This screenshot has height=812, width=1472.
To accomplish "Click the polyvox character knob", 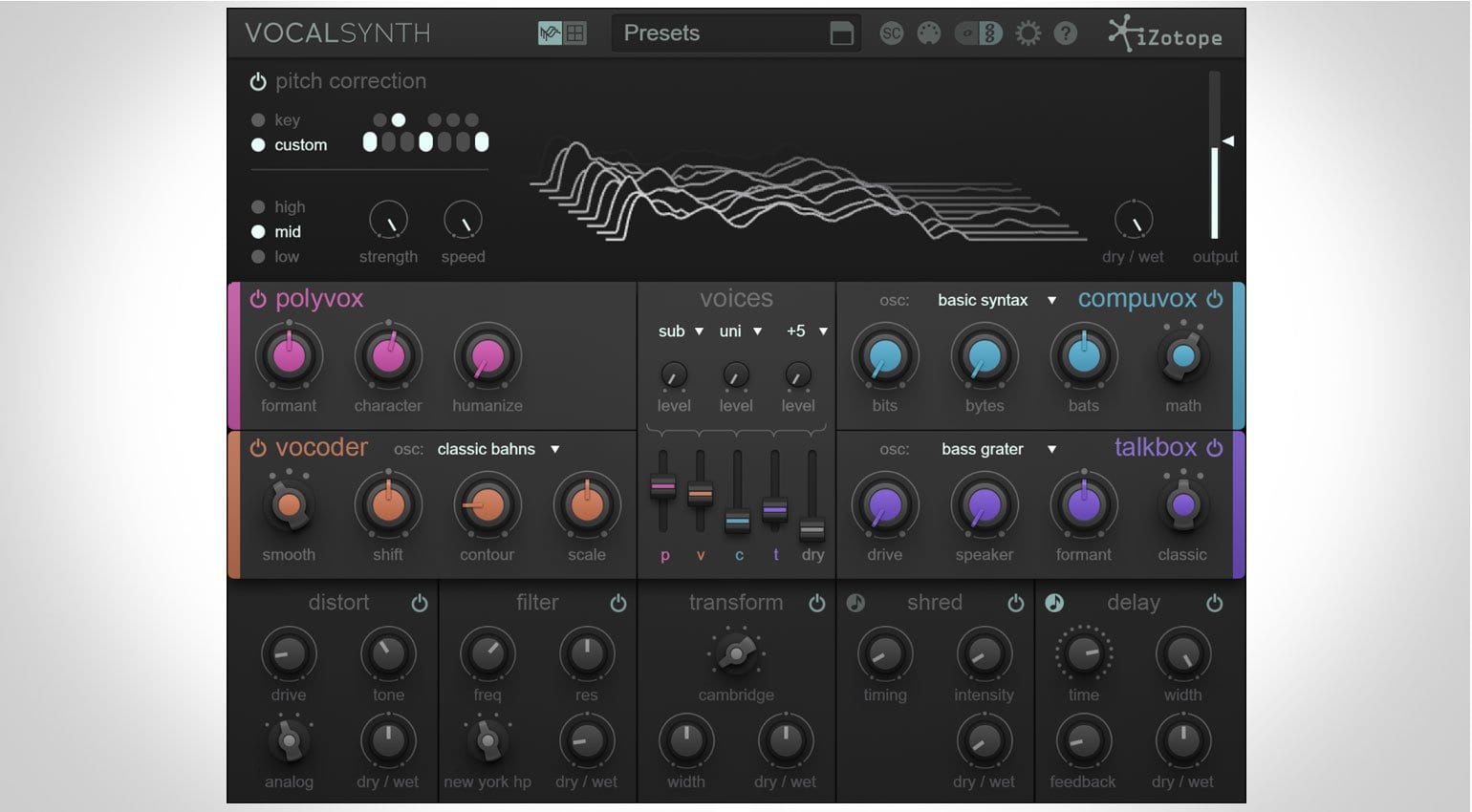I will [x=388, y=356].
